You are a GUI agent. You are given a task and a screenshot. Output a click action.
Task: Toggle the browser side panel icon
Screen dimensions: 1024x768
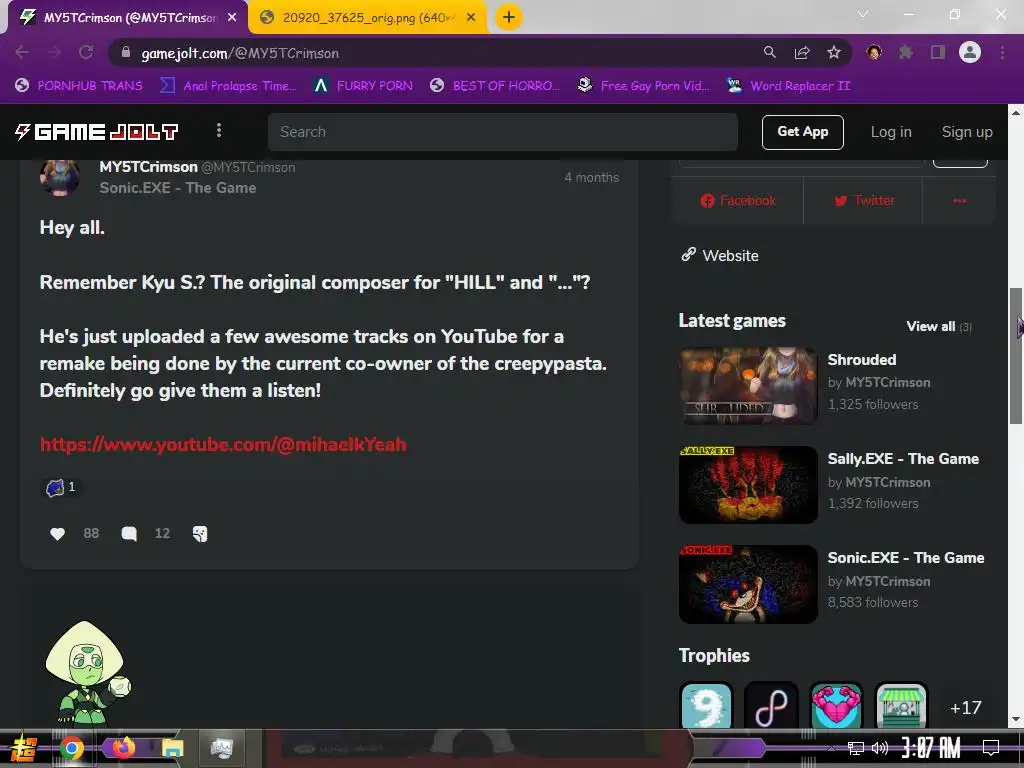tap(938, 52)
